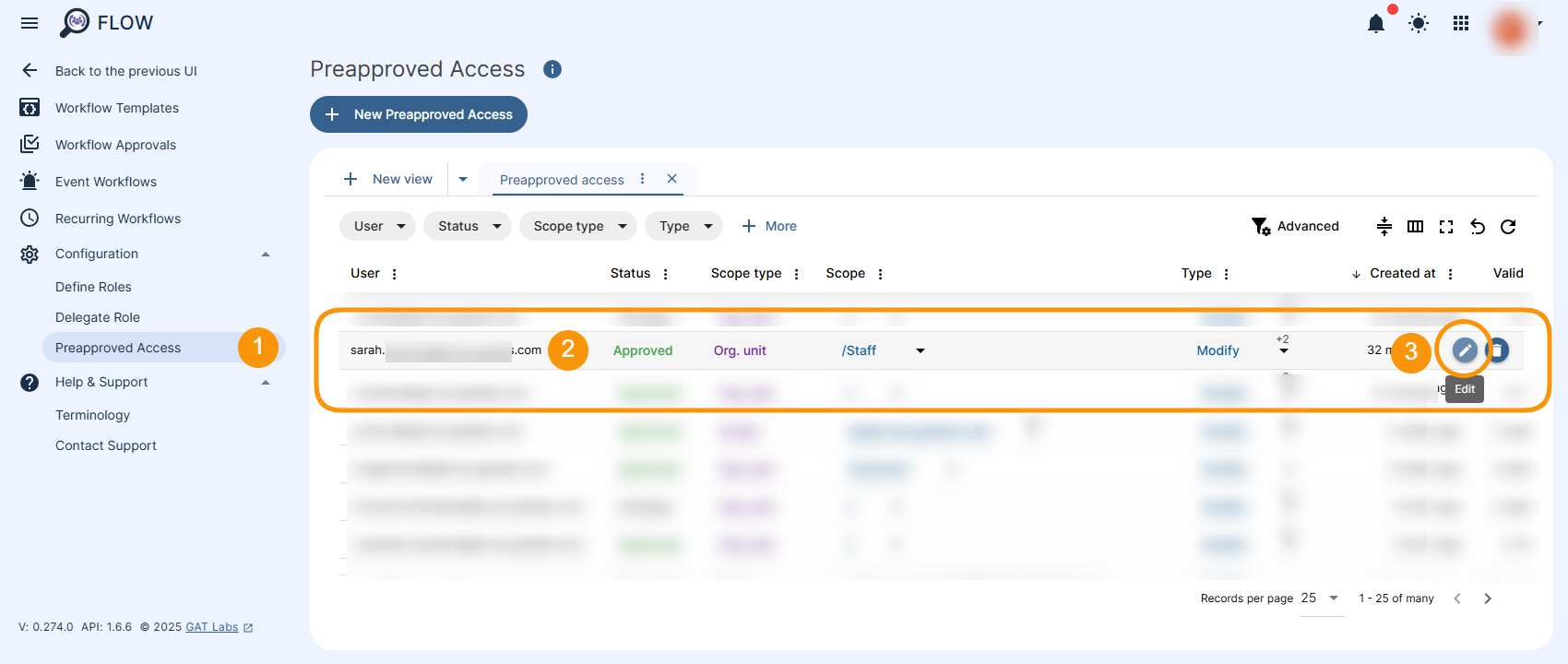Collapse the Configuration section
Screen dimensions: 1568x664
pyautogui.click(x=266, y=255)
